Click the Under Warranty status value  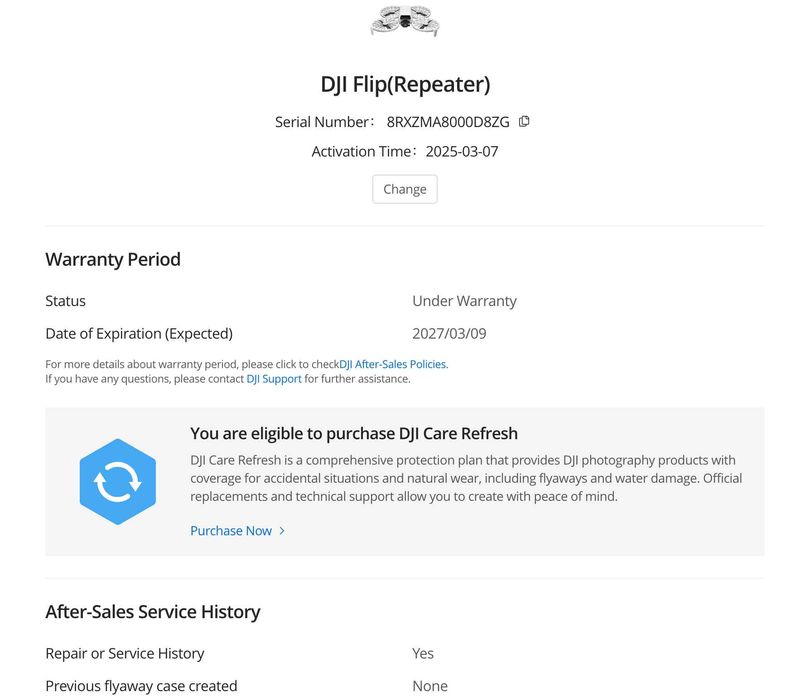pos(464,301)
